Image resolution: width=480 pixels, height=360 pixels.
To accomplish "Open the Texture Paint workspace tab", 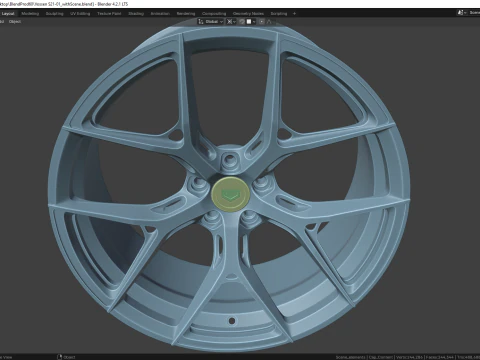I will coord(109,14).
